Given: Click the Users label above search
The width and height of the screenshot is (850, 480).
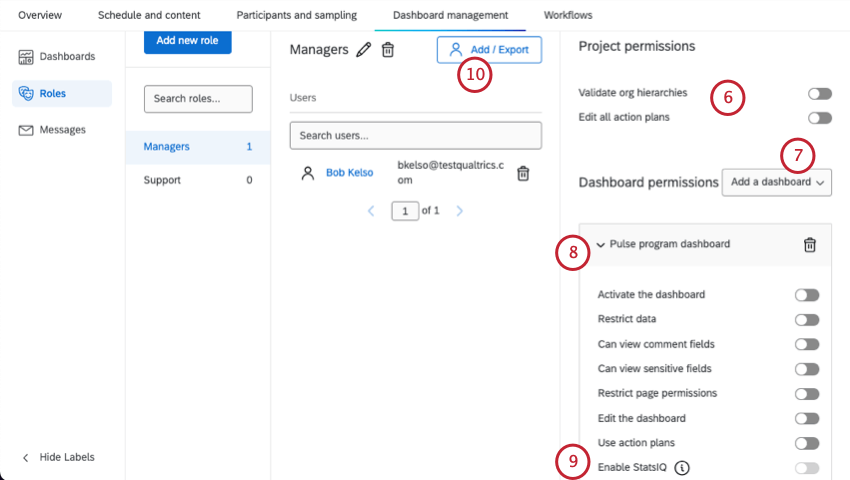Looking at the screenshot, I should pyautogui.click(x=302, y=98).
